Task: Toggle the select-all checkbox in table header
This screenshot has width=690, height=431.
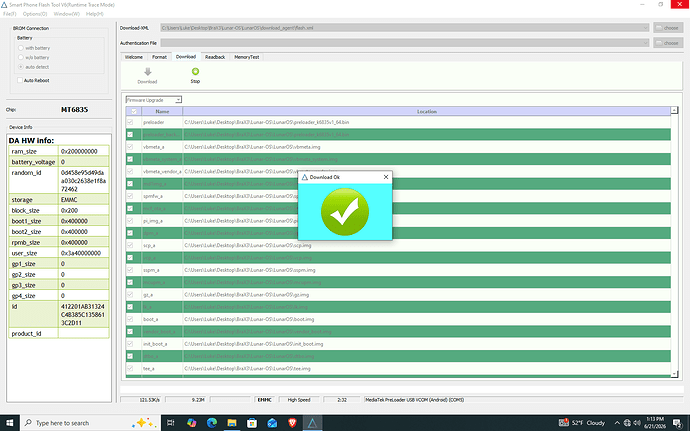Action: (x=134, y=111)
